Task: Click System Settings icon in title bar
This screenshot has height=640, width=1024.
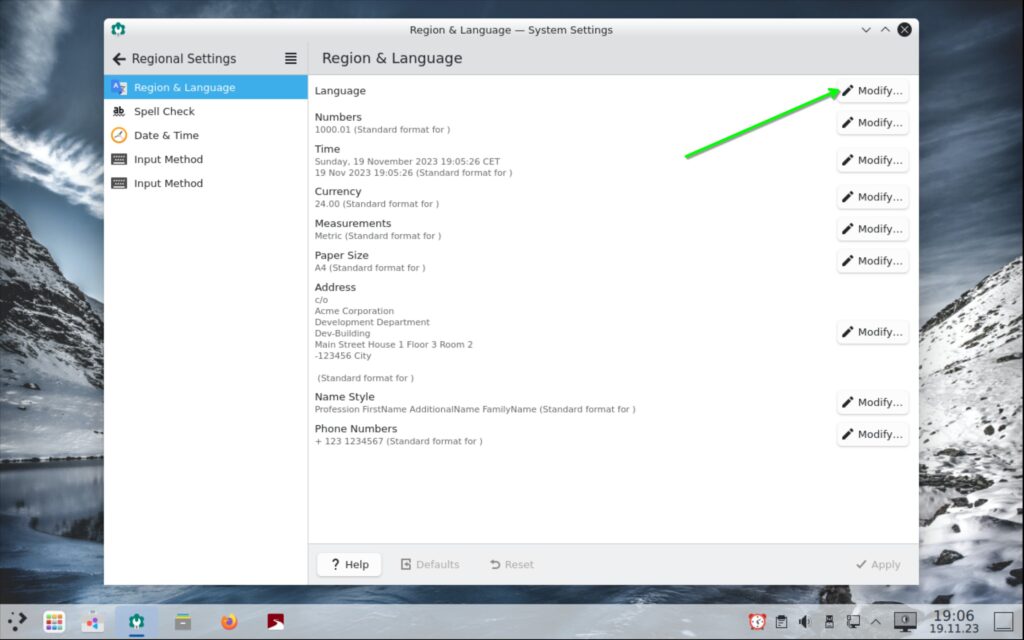Action: (x=118, y=29)
